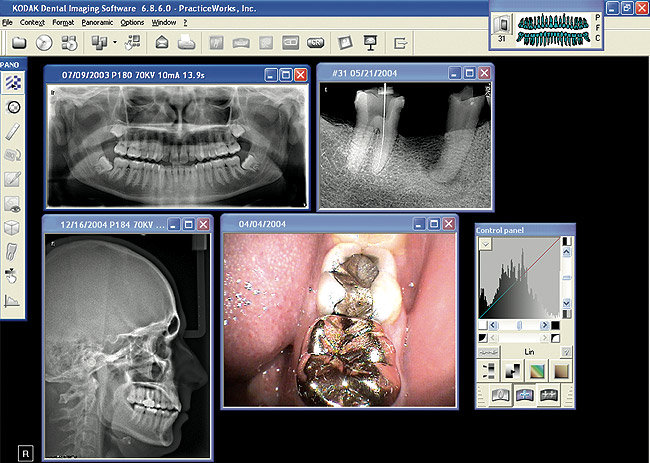This screenshot has width=650, height=463.
Task: Click the histogram icon at bottom of PANO sidebar
Action: pos(13,299)
